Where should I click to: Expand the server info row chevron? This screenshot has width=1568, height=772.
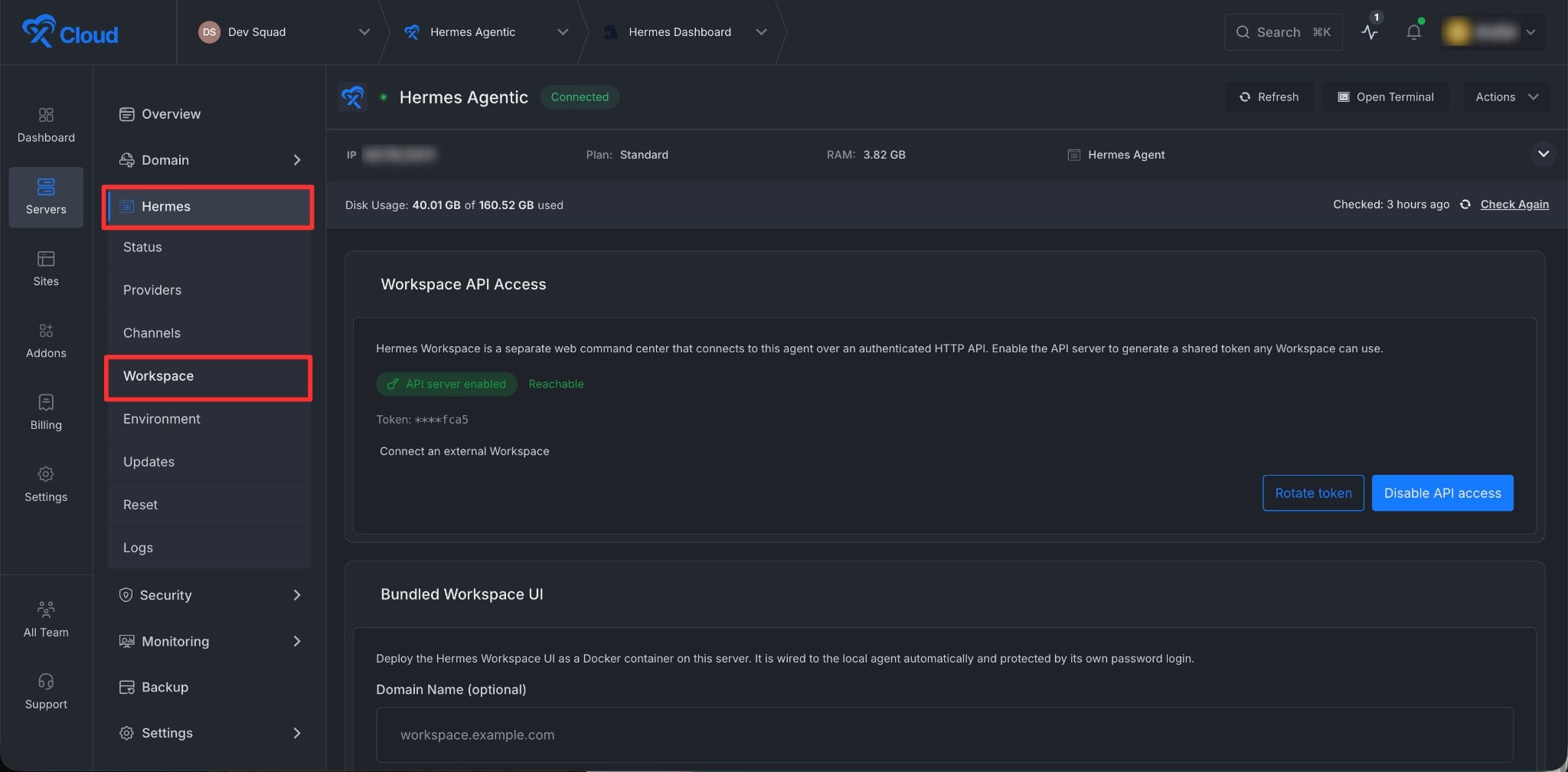pyautogui.click(x=1543, y=154)
